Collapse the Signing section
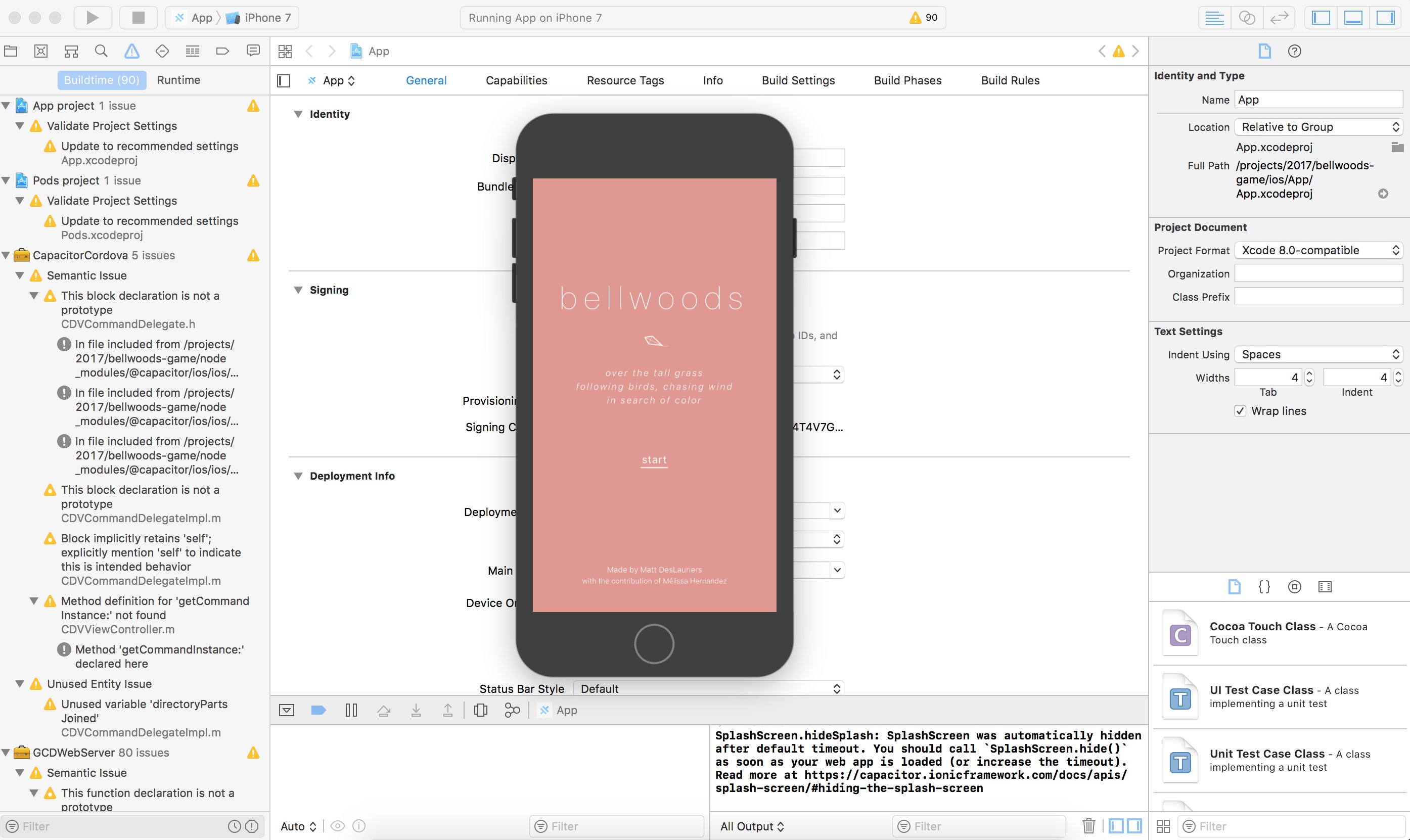This screenshot has width=1410, height=840. coord(298,290)
